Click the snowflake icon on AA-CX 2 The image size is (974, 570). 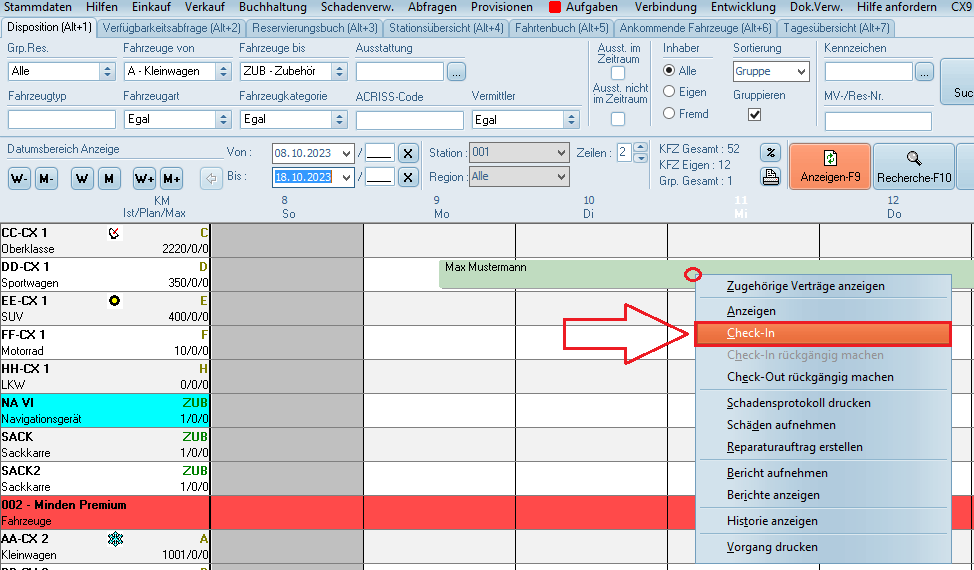116,539
